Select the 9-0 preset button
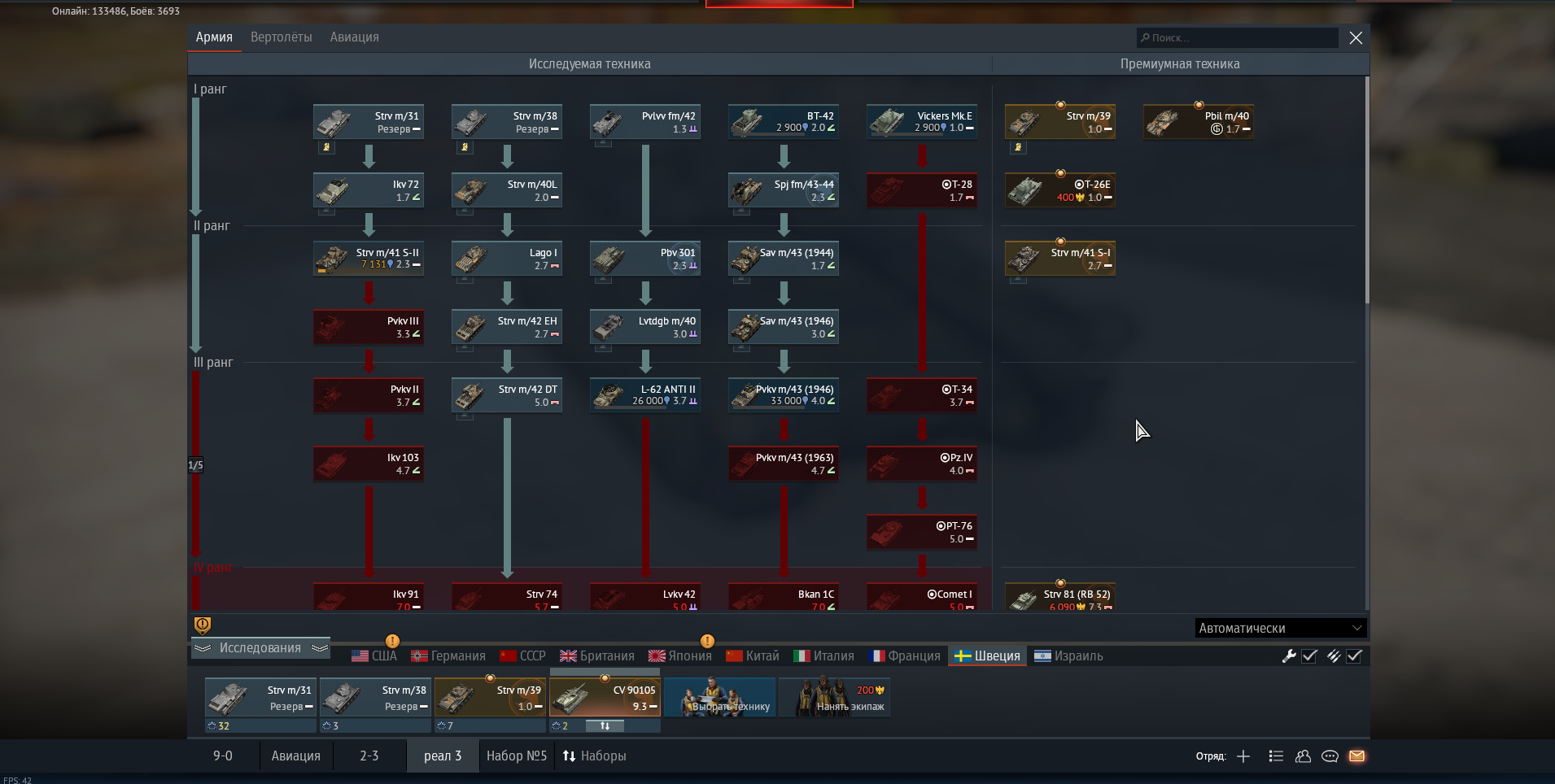Viewport: 1555px width, 784px height. [223, 756]
